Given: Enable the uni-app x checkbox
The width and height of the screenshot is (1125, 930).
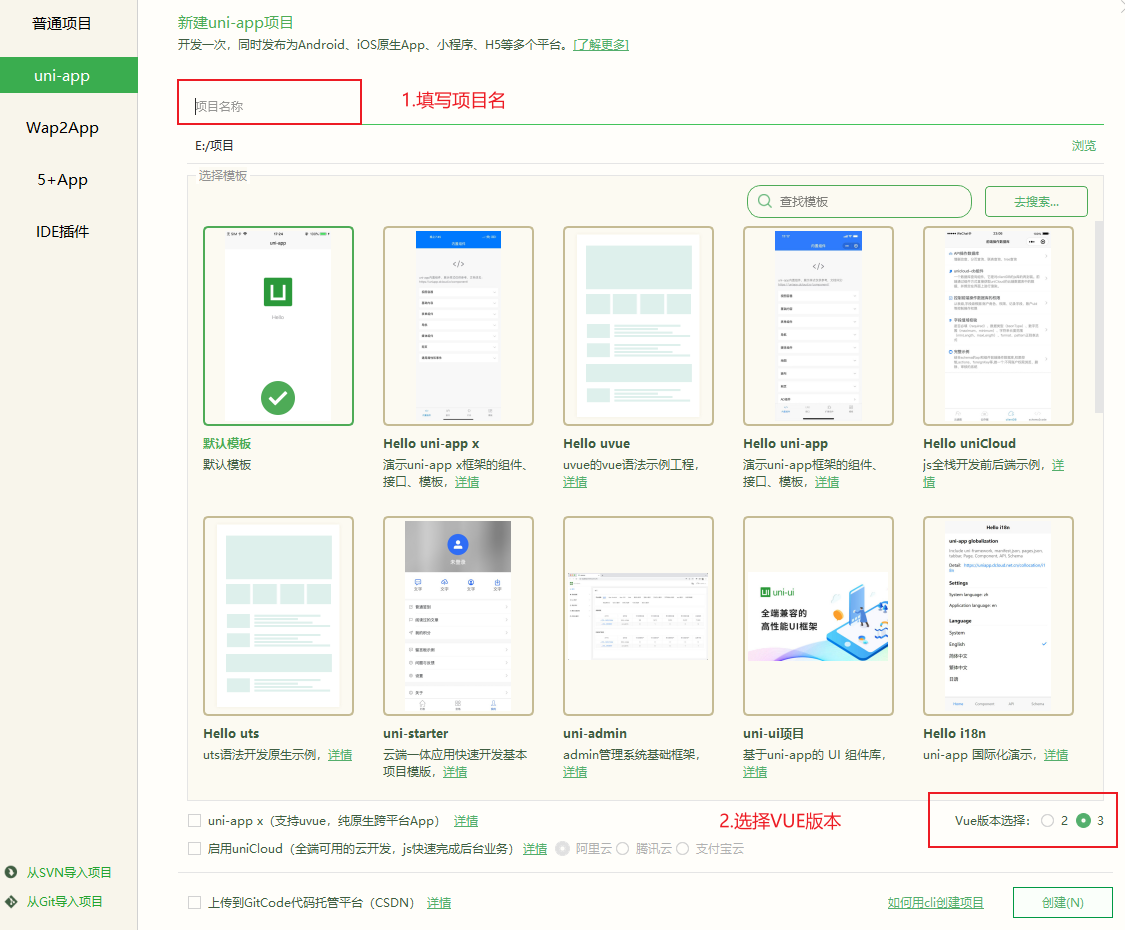Looking at the screenshot, I should (x=191, y=820).
